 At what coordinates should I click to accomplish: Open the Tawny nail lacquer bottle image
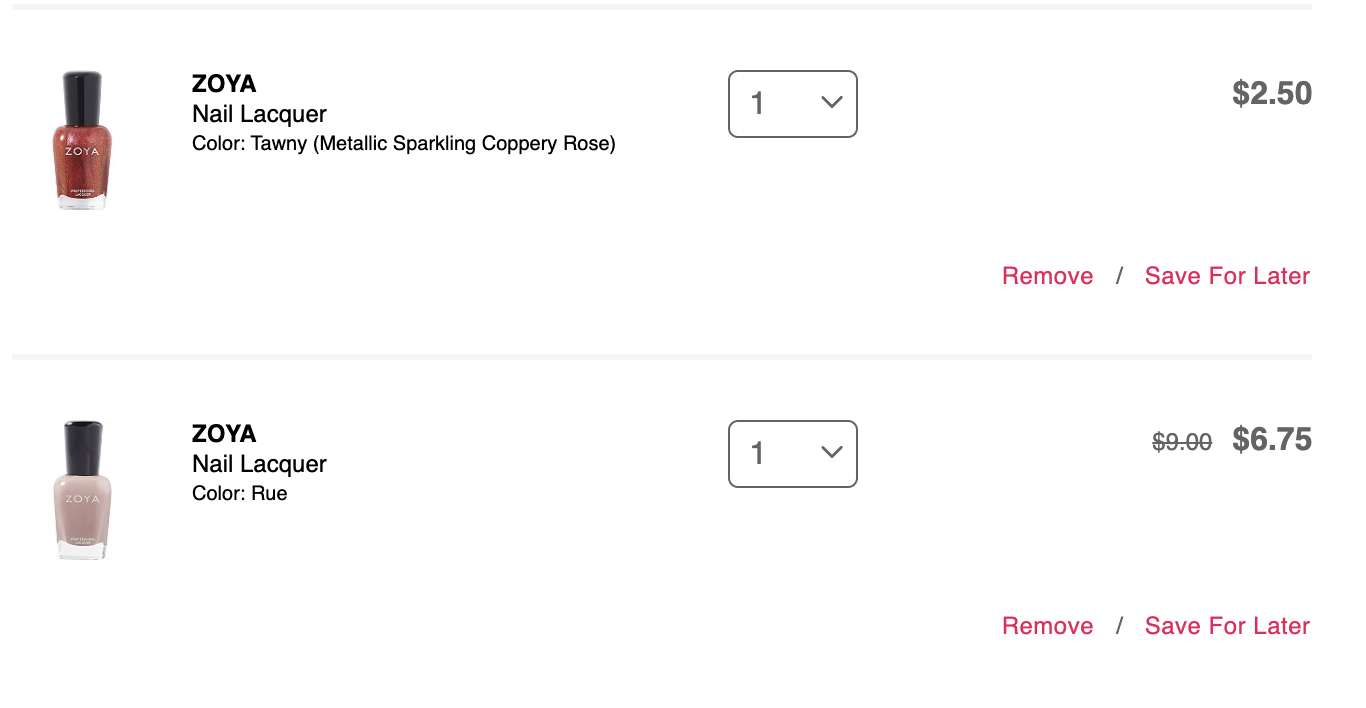[x=82, y=140]
